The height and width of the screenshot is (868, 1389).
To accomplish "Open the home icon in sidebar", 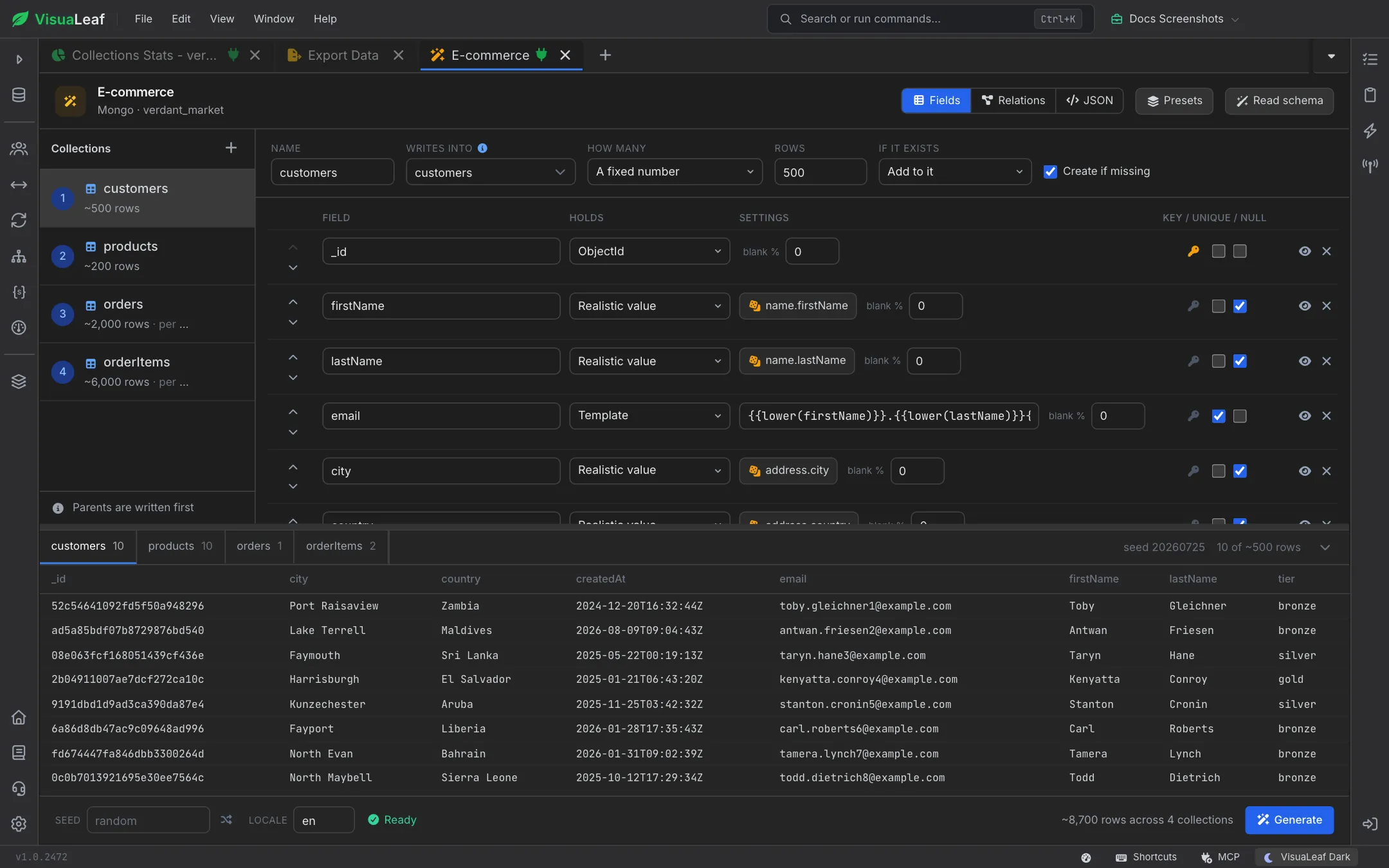I will (19, 717).
